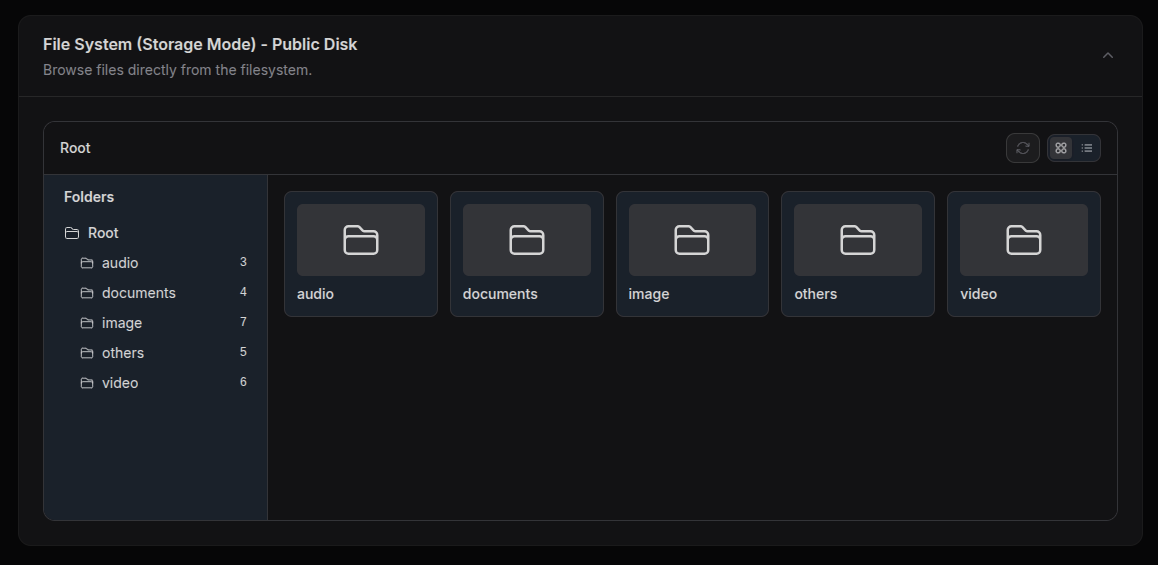Select Root in the Folders tree

pos(103,233)
